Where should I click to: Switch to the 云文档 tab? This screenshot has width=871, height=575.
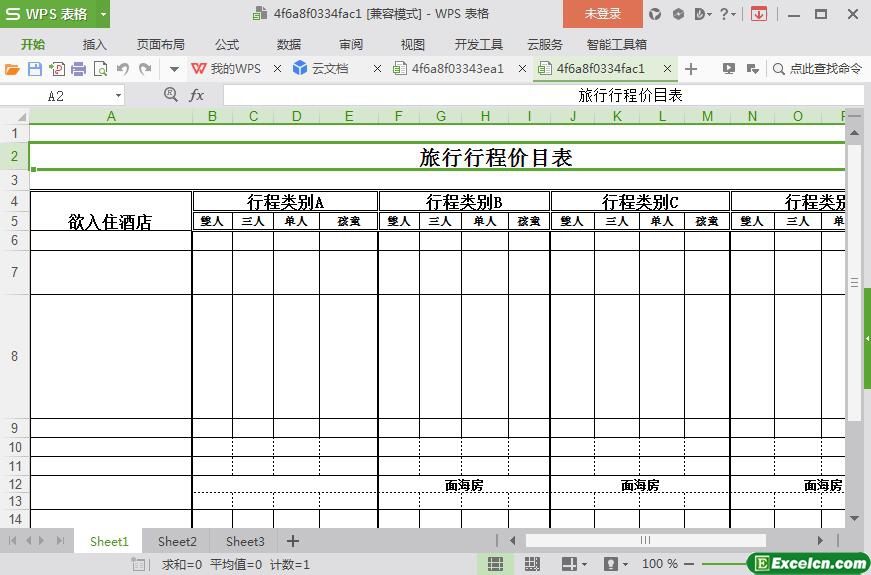[321, 69]
